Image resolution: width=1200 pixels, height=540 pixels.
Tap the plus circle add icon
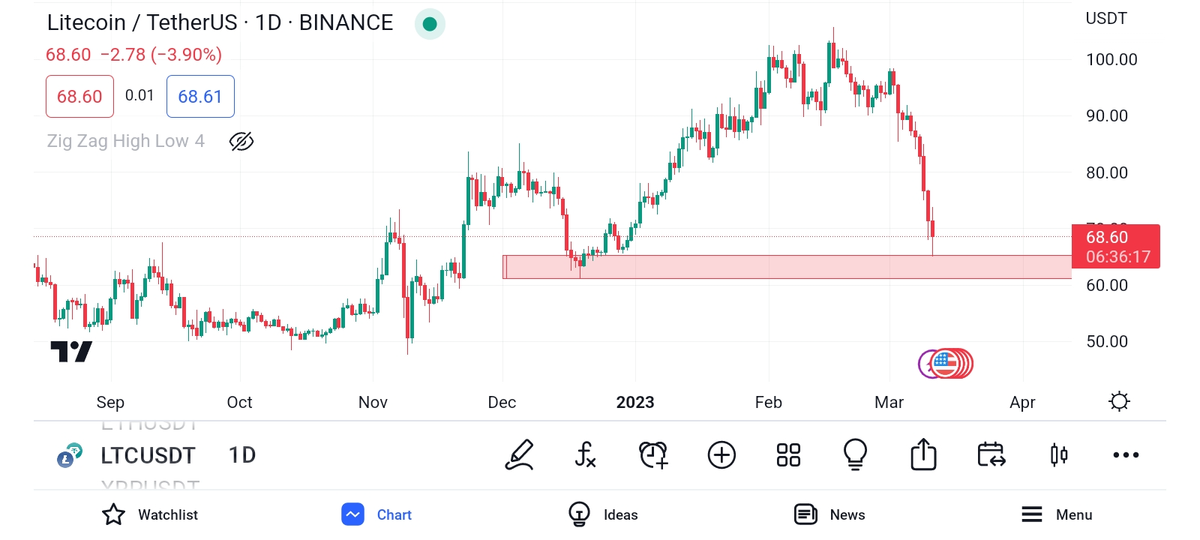[x=721, y=455]
